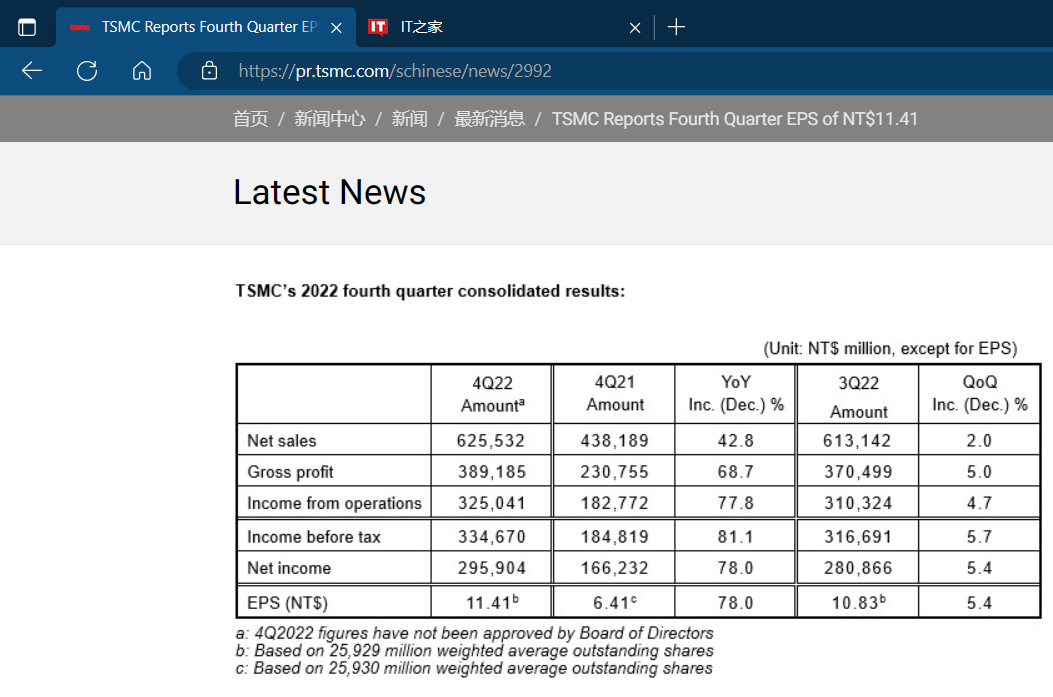Click the Income before tax row label
1053x697 pixels.
tap(314, 537)
